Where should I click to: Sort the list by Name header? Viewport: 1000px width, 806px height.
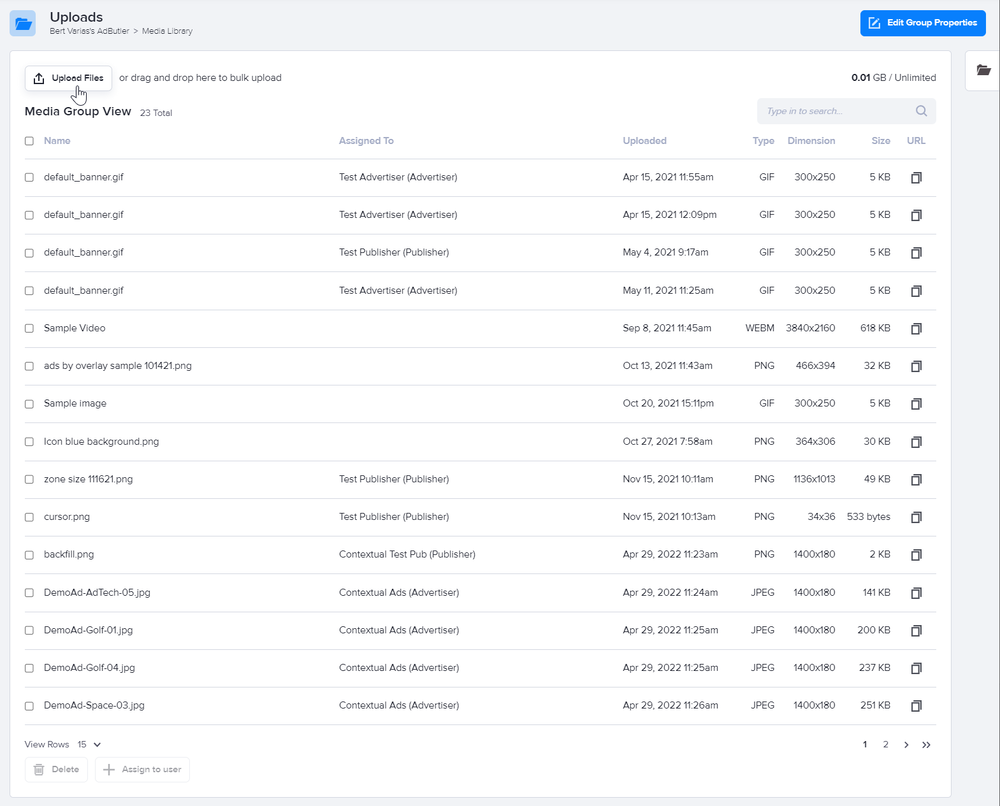tap(57, 141)
